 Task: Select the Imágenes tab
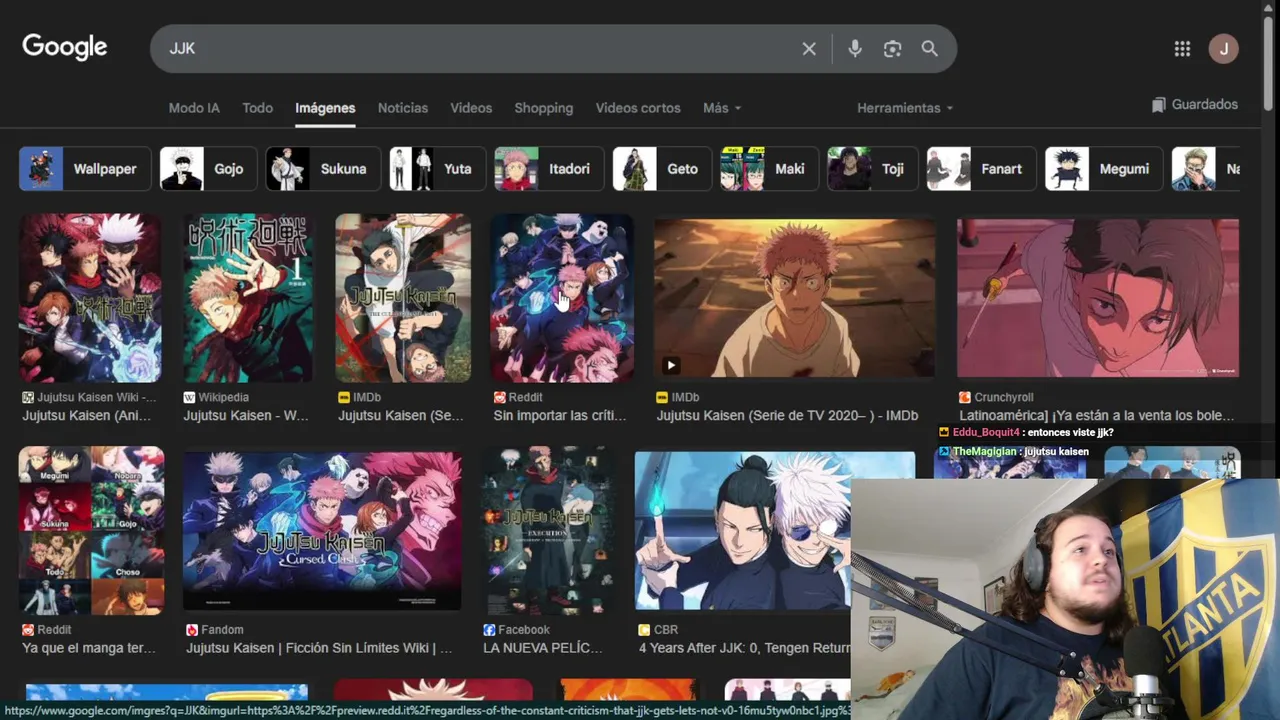click(x=325, y=108)
